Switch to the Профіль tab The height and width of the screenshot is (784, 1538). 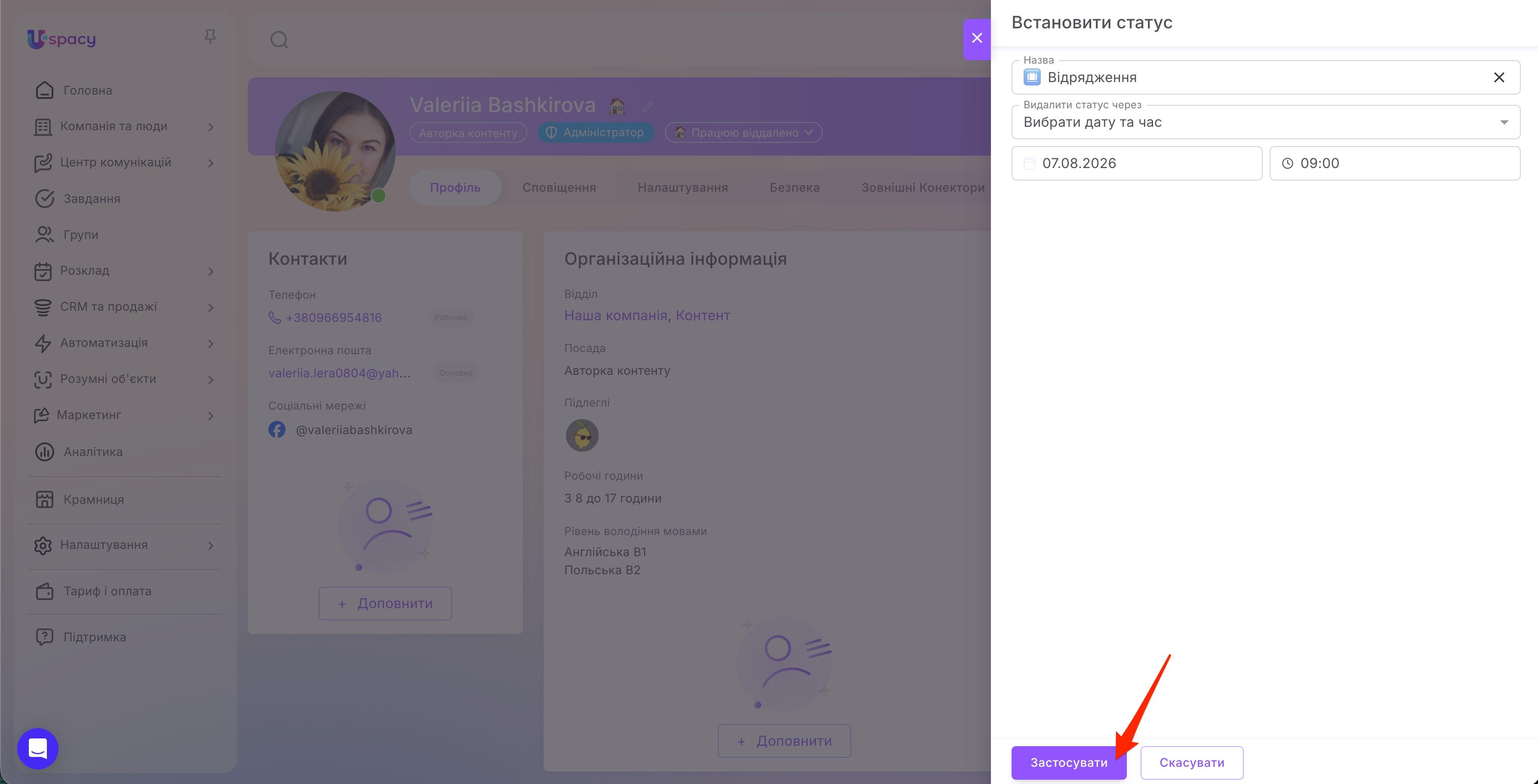(455, 187)
